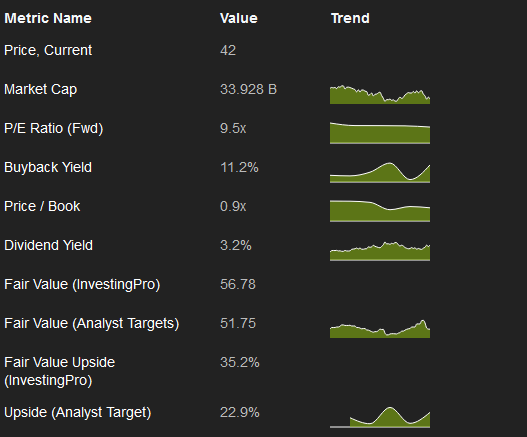Select the Price, Current metric label

click(x=48, y=50)
